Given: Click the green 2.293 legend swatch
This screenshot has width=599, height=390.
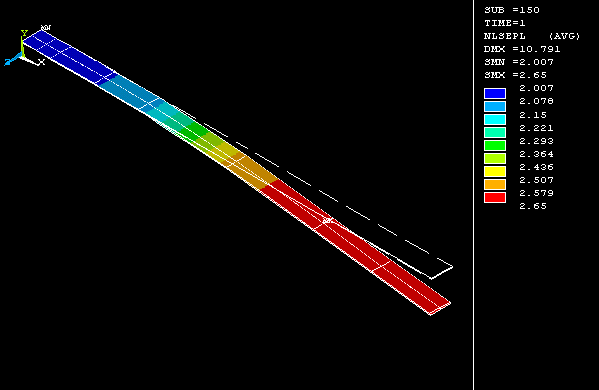Looking at the screenshot, I should click(495, 146).
